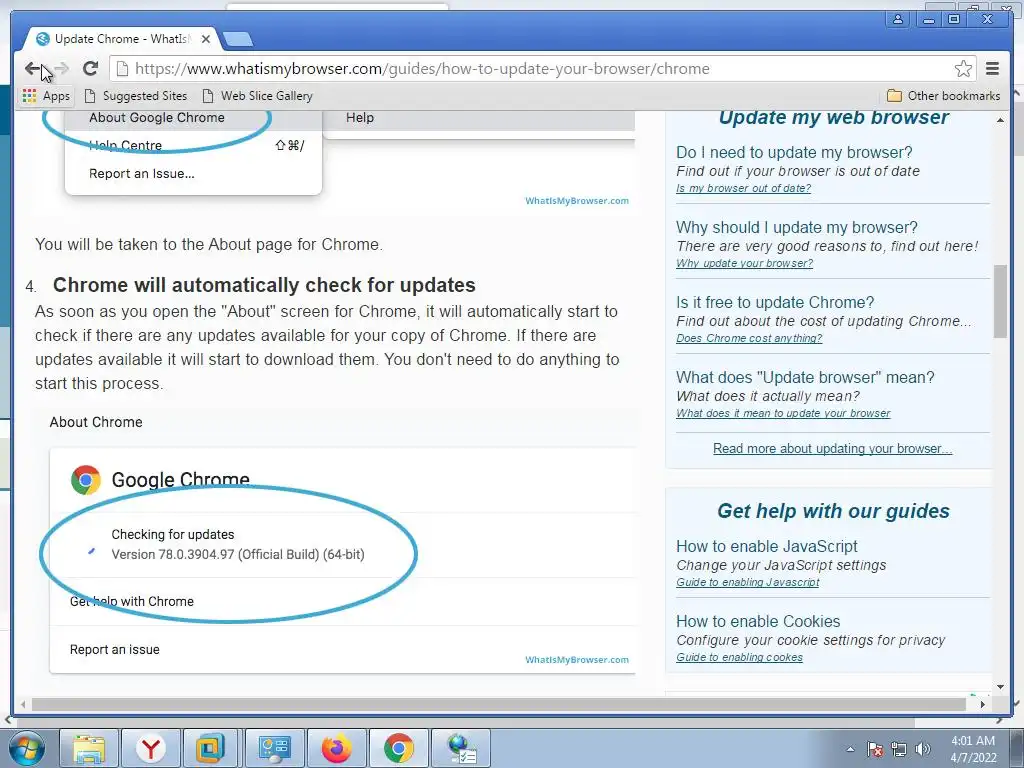Open Windows Explorer from the taskbar

point(89,748)
